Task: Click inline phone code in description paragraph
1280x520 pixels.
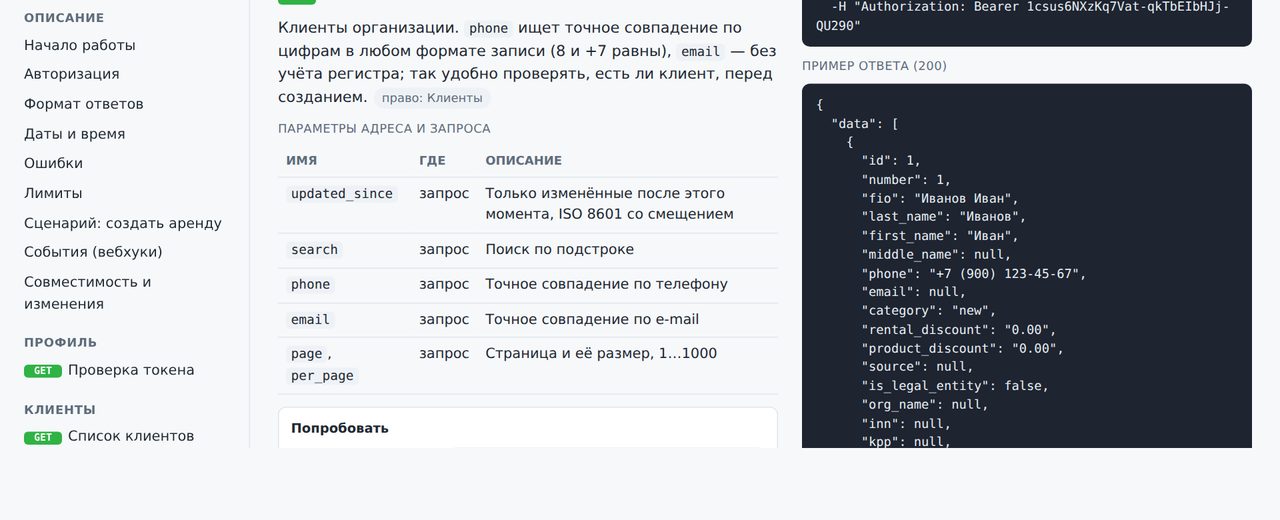Action: tap(489, 29)
